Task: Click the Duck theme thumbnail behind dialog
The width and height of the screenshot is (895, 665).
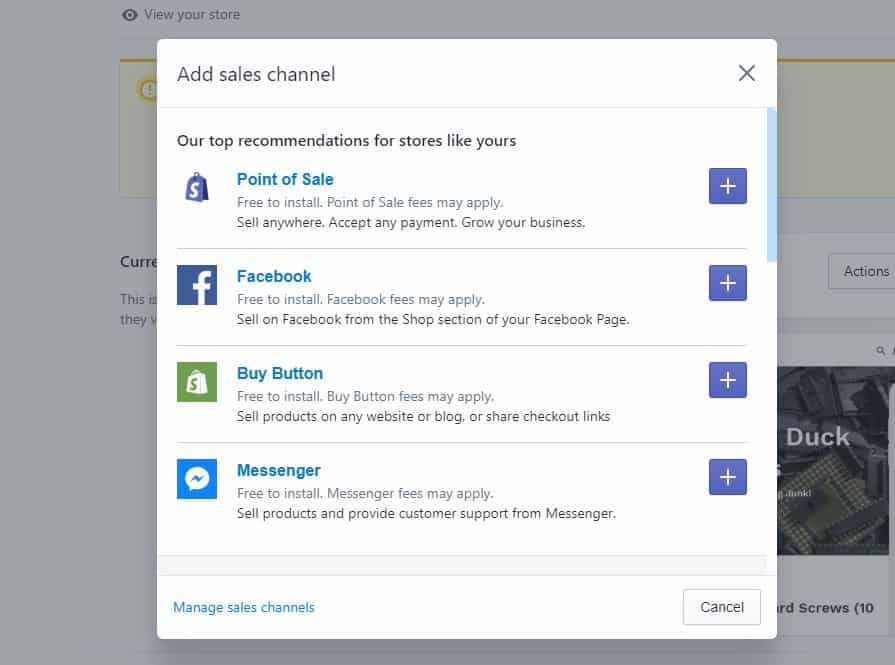Action: [833, 461]
